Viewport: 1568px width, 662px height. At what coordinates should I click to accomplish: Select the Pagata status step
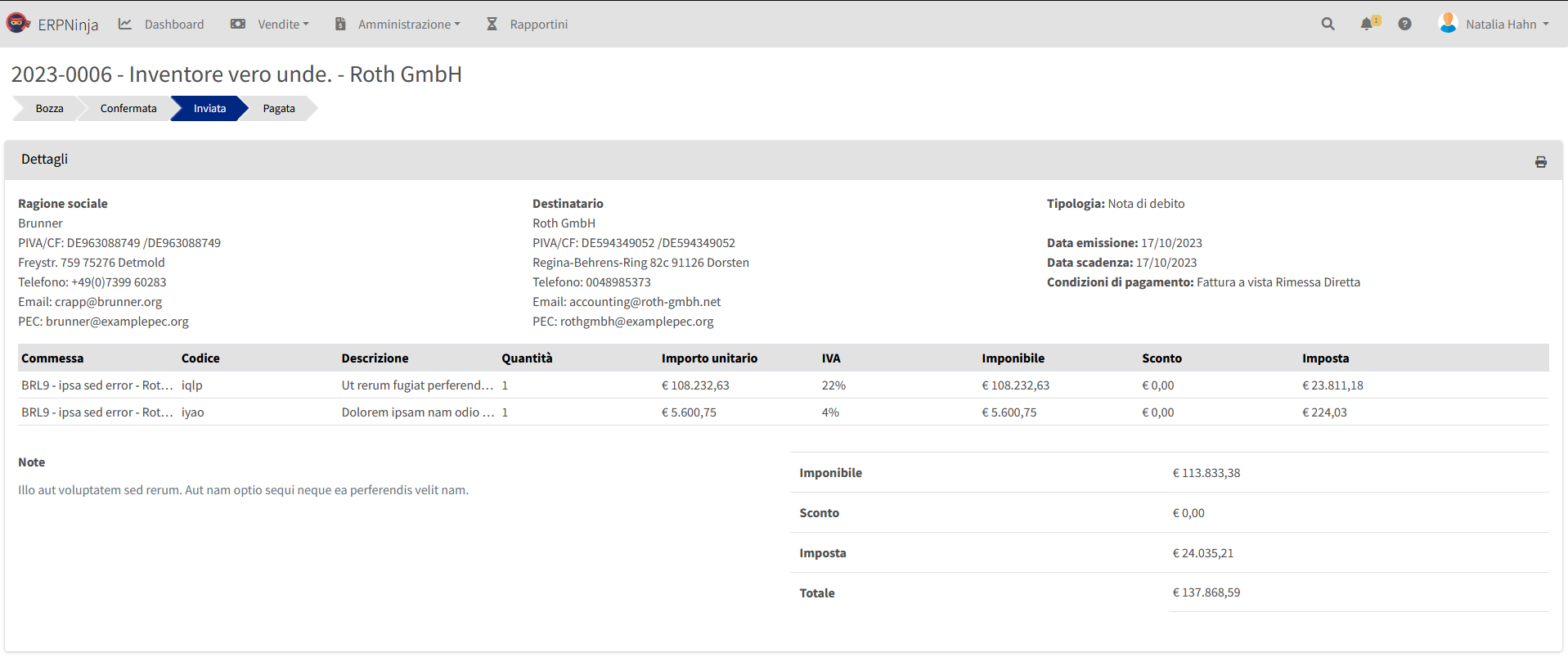(x=279, y=109)
